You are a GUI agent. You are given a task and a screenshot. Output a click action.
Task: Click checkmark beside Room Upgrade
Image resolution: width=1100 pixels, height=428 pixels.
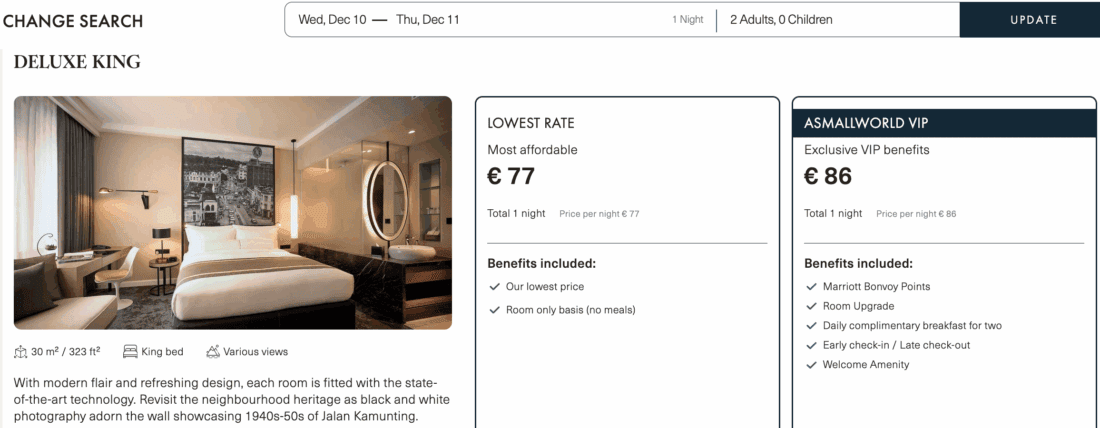[811, 306]
